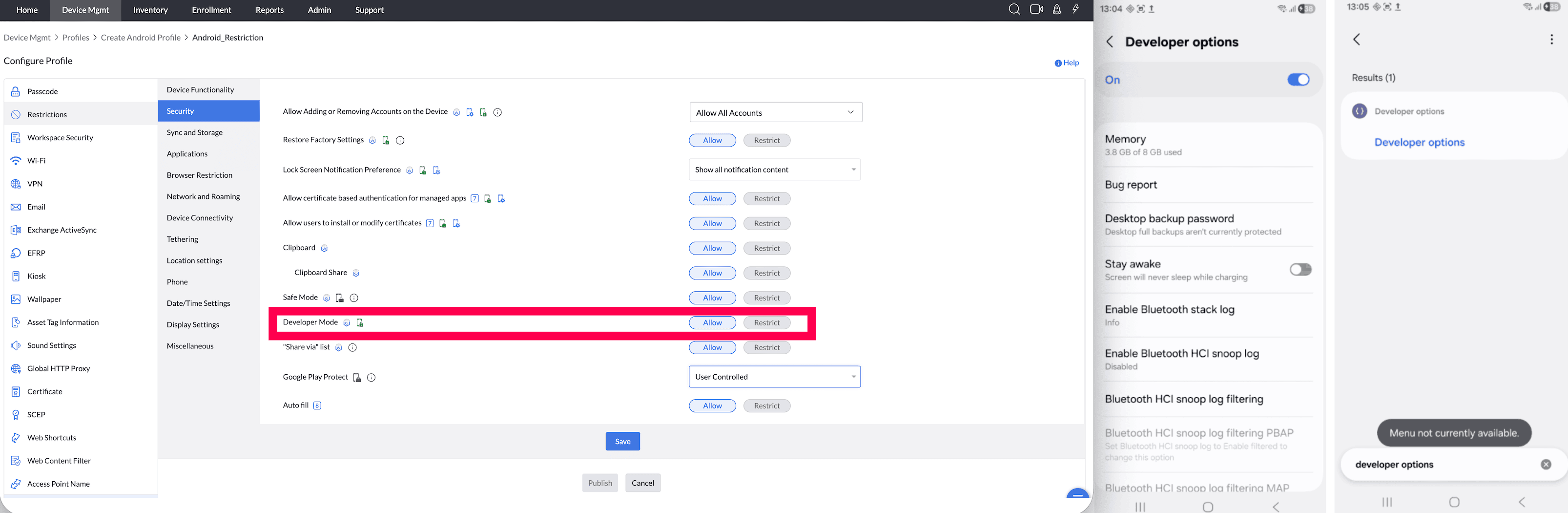Open Profiles breadcrumb link

click(76, 38)
